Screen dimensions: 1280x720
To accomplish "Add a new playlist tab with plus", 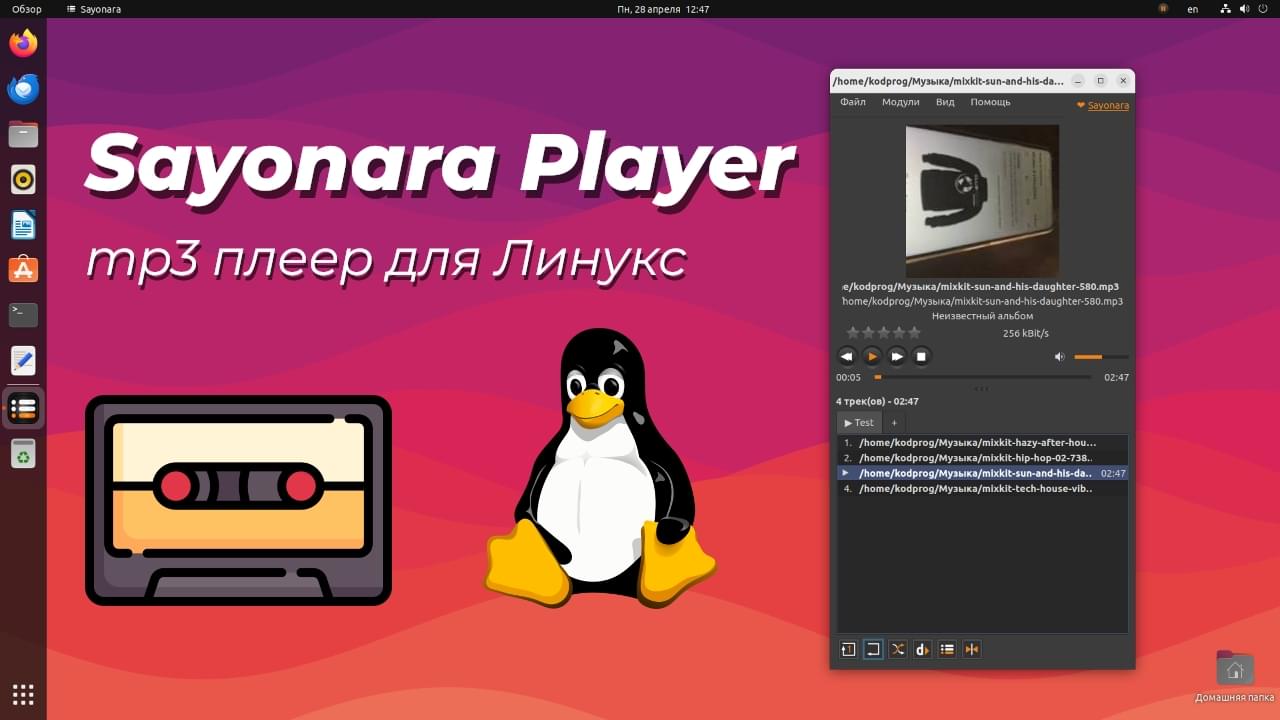I will [894, 423].
